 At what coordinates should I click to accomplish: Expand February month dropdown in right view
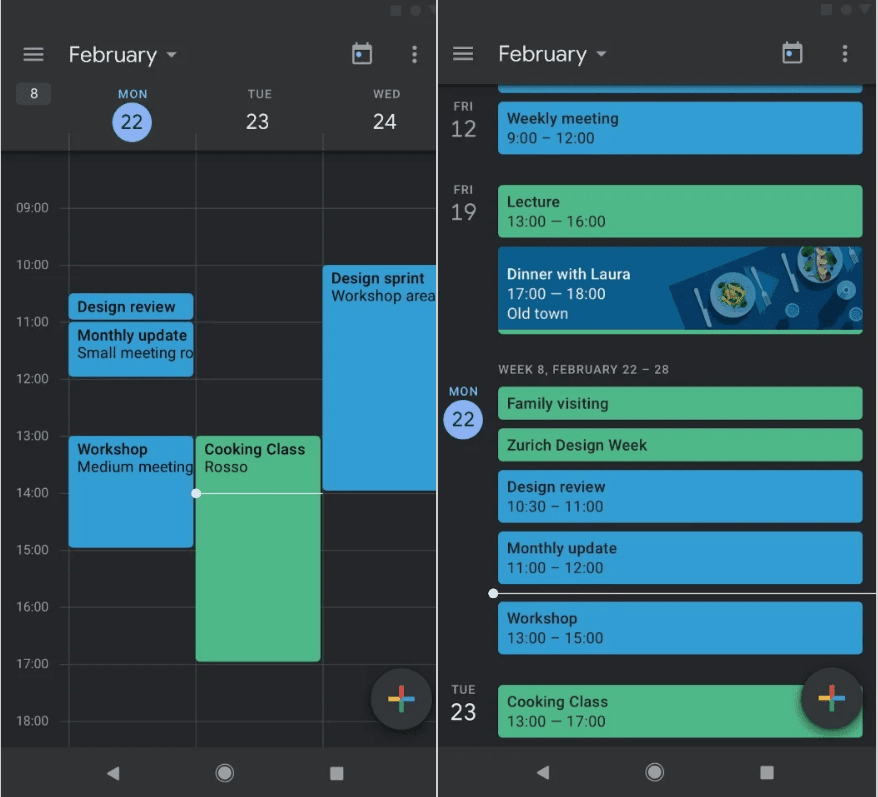point(552,54)
